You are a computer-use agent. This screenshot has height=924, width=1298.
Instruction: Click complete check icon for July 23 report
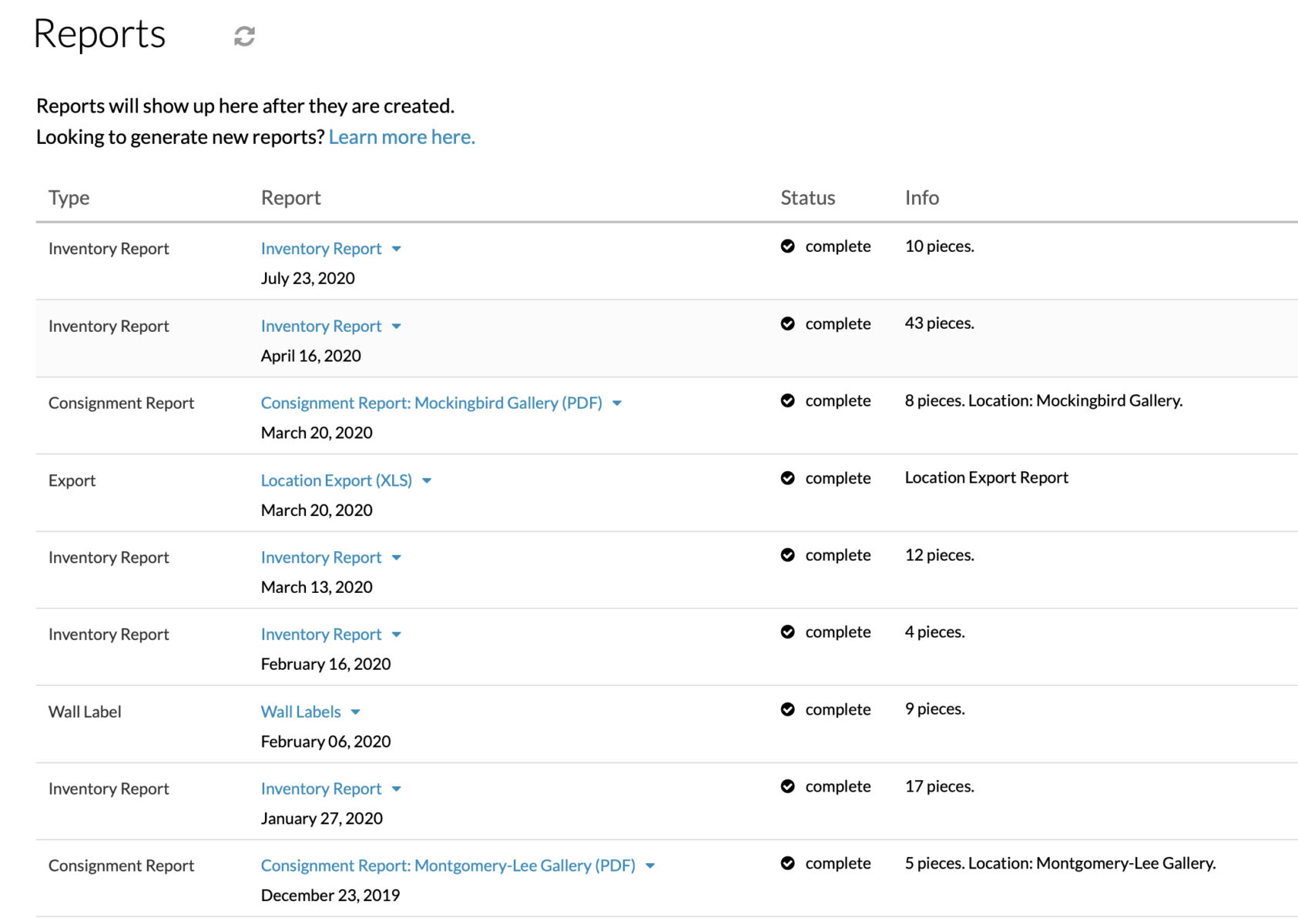click(x=787, y=246)
